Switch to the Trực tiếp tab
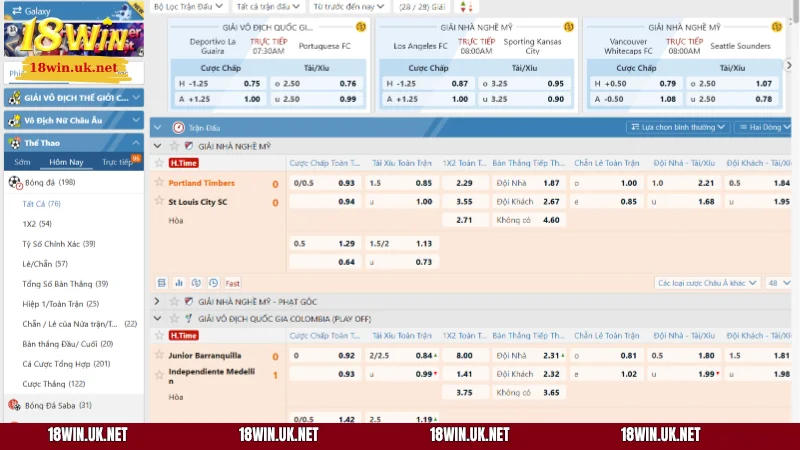The width and height of the screenshot is (800, 450). [117, 161]
